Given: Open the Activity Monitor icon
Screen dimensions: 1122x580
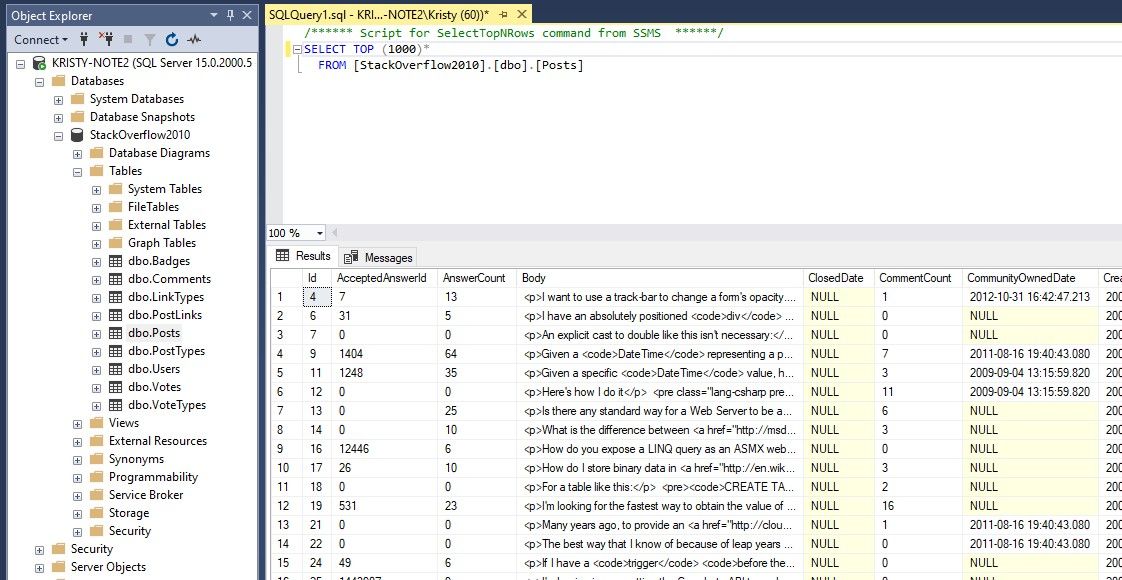Looking at the screenshot, I should point(194,40).
